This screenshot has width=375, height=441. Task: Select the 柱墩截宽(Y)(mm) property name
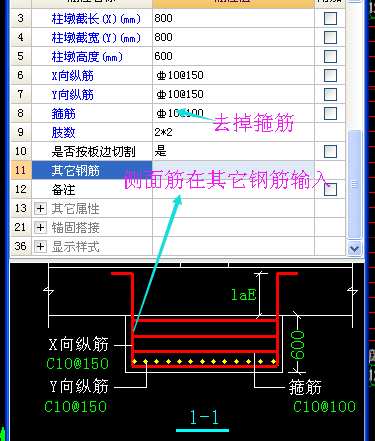(96, 38)
